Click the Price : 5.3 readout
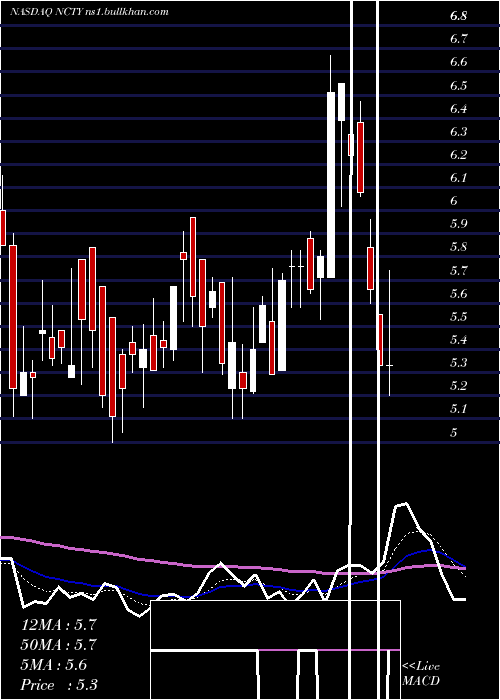 [x=59, y=685]
